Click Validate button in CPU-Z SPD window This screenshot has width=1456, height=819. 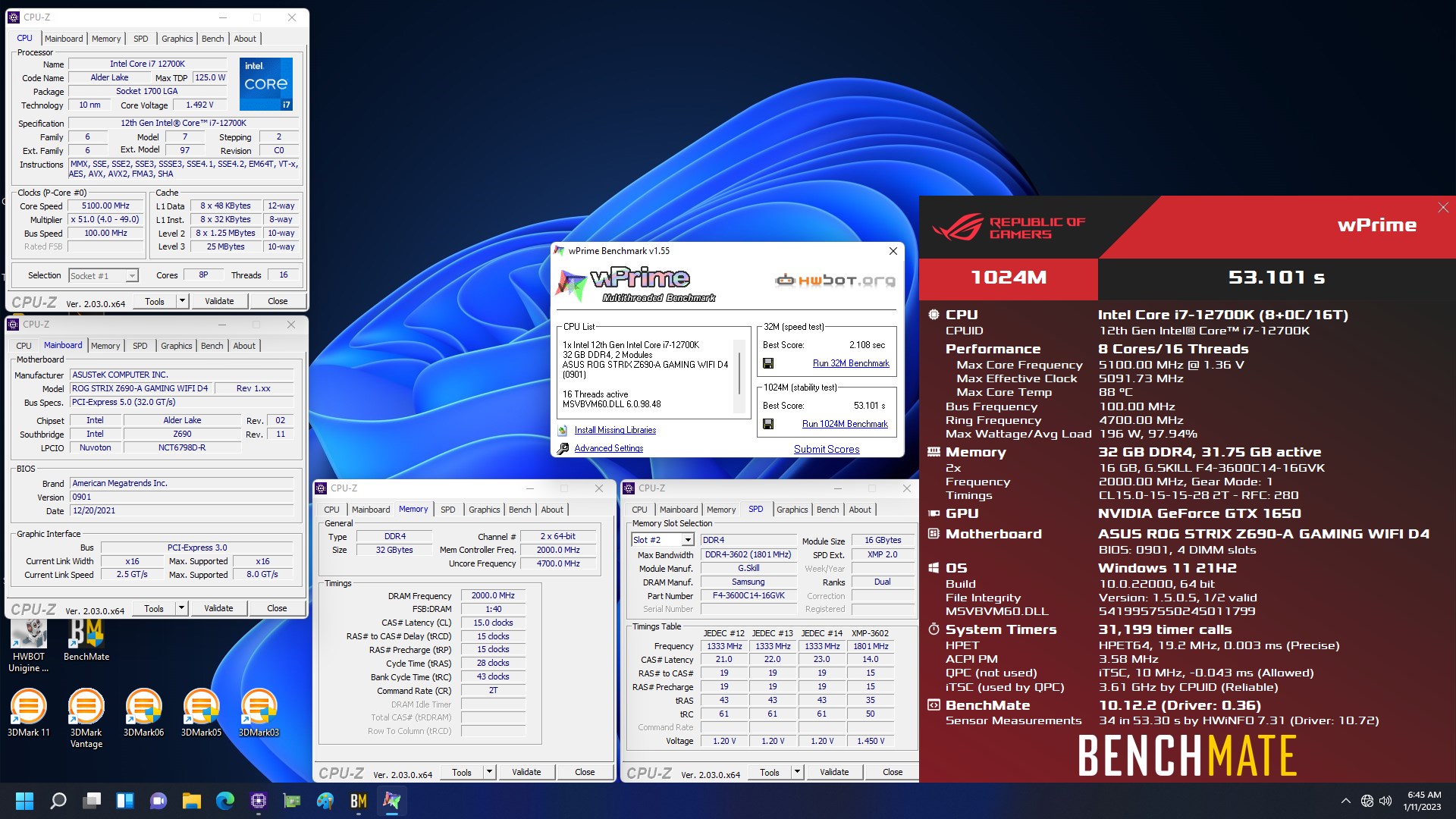click(834, 772)
